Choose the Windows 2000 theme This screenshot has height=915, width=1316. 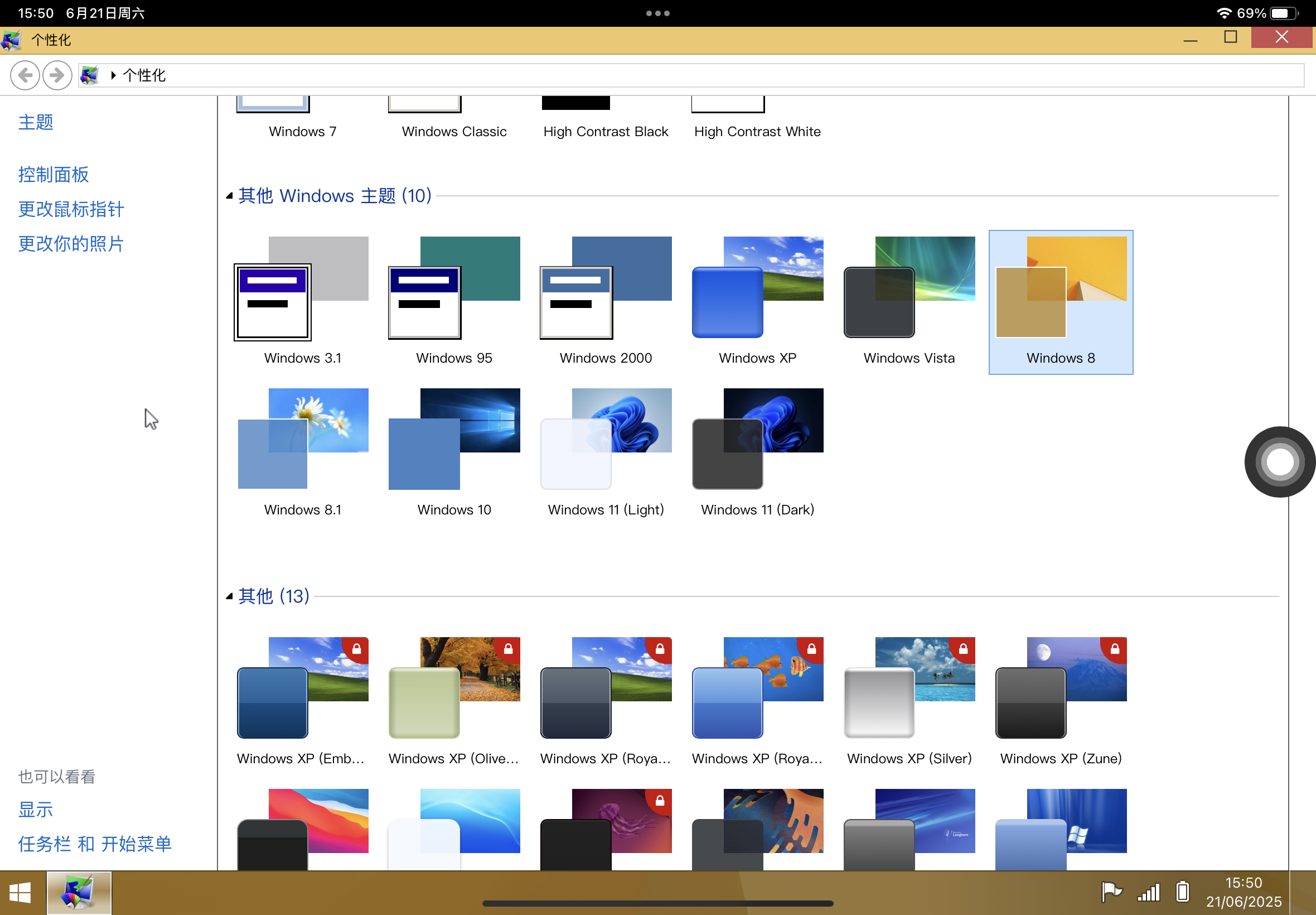[x=606, y=302]
